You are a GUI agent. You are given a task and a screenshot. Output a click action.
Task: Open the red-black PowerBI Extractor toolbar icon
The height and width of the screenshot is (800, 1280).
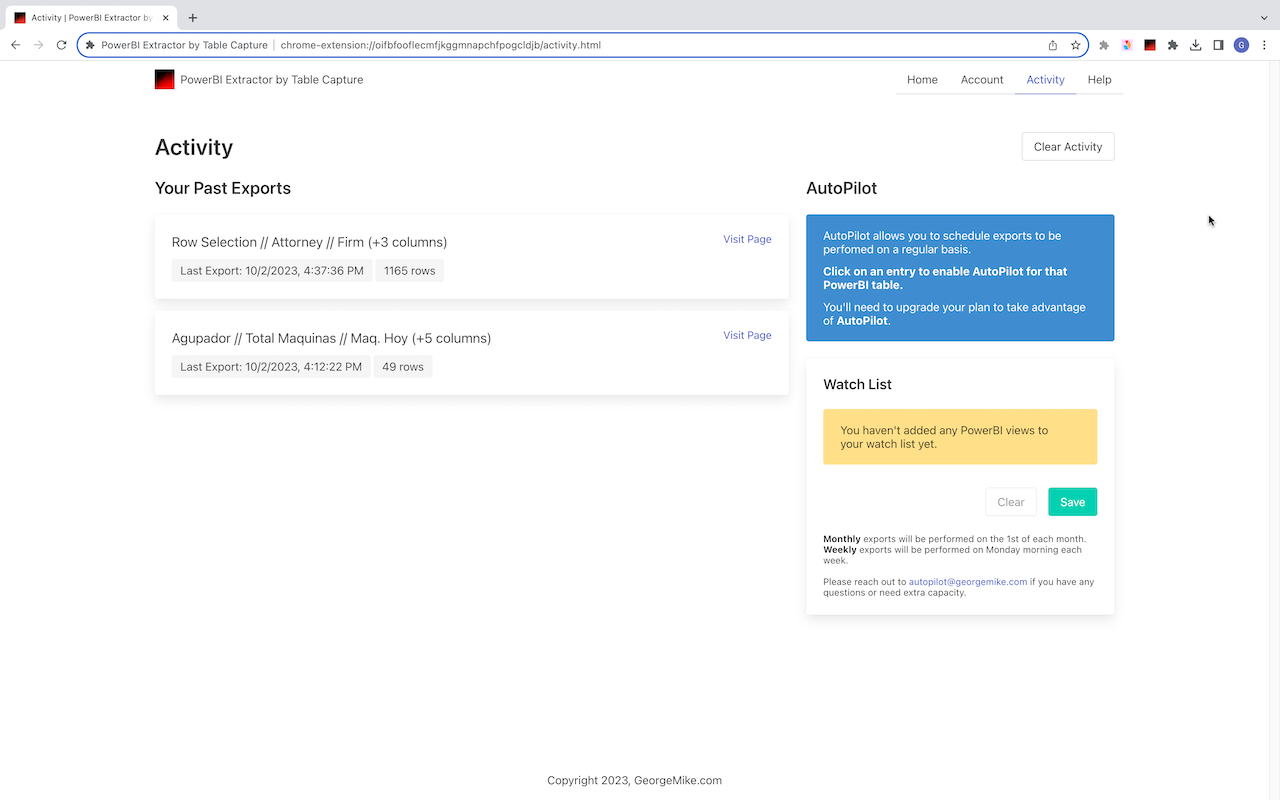tap(1150, 45)
